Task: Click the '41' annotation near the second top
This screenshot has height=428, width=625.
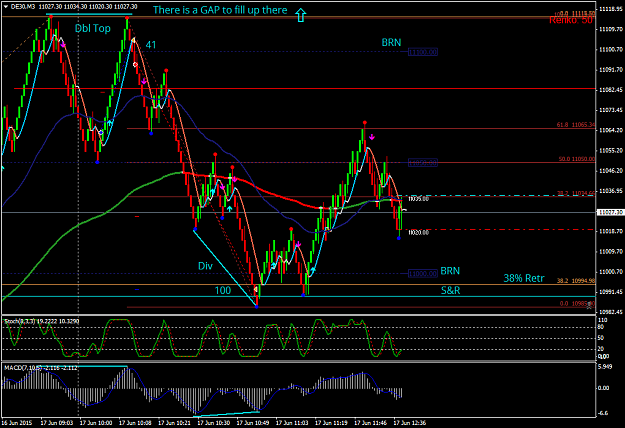Action: tap(151, 45)
